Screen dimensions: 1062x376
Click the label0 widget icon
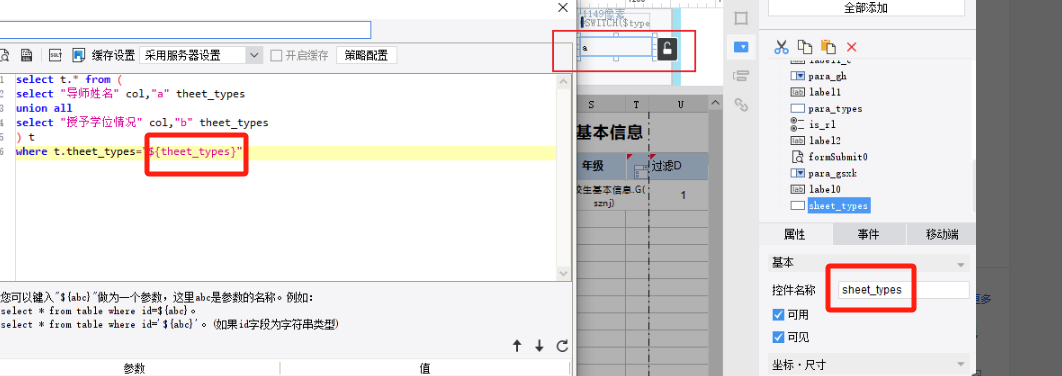pyautogui.click(x=797, y=189)
